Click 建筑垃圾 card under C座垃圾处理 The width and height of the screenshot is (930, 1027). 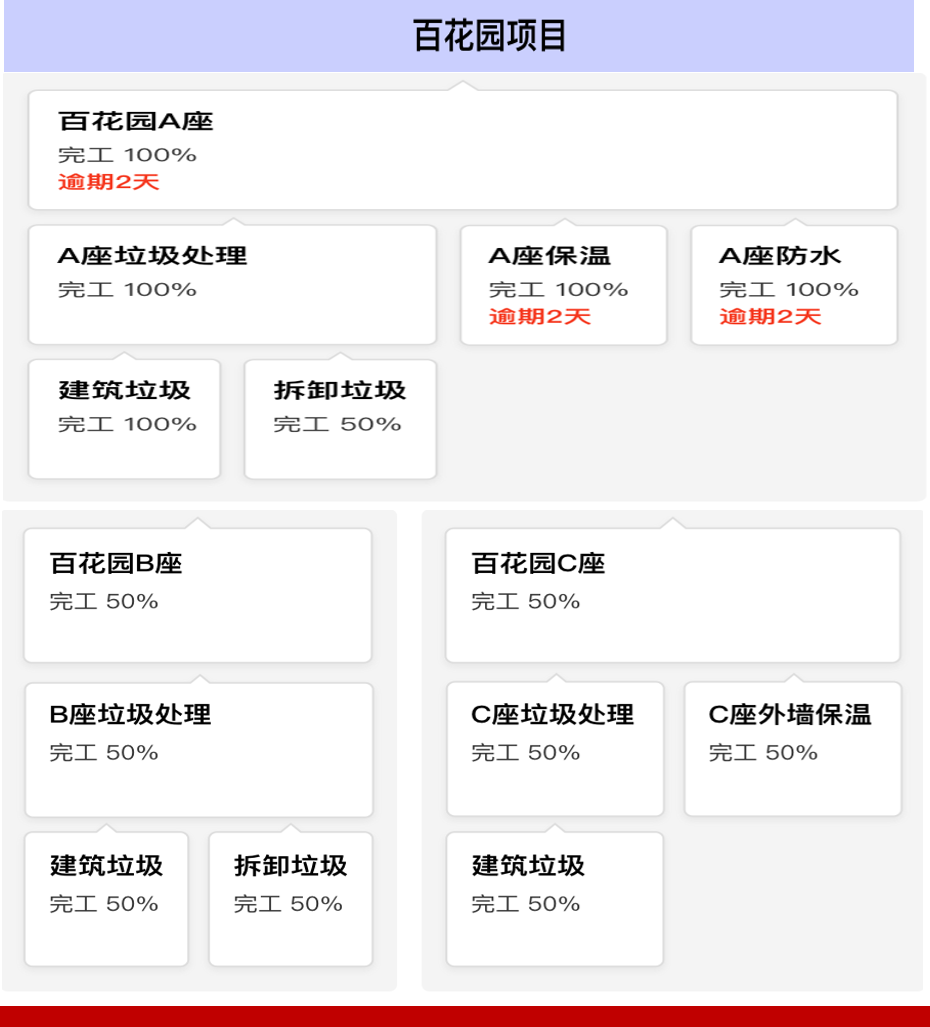tap(555, 899)
